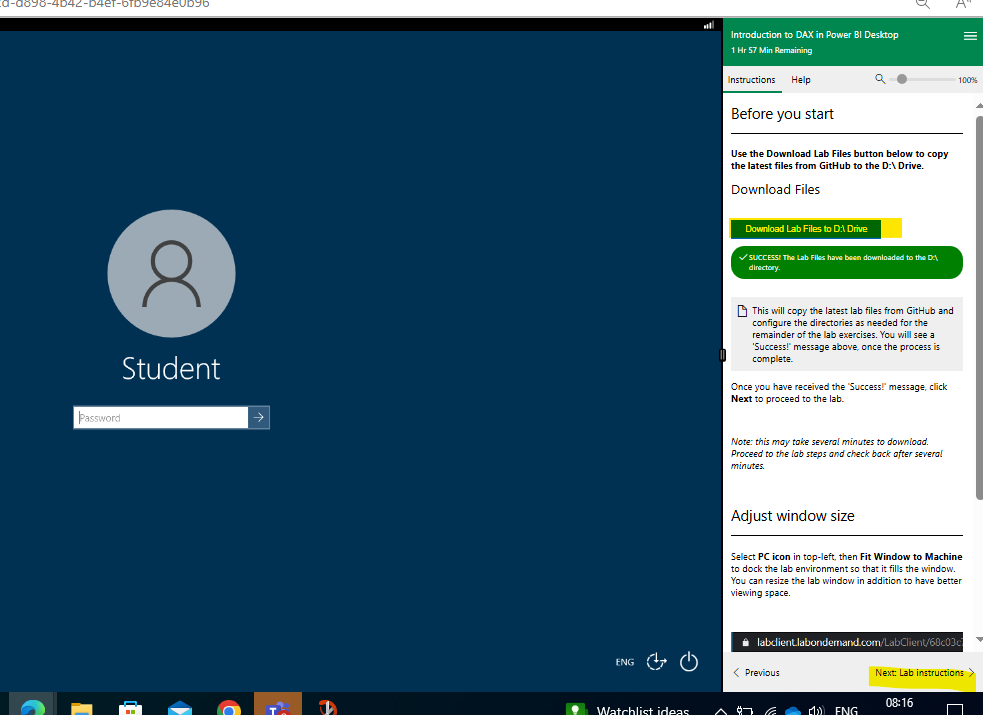Screen dimensions: 983x715
Task: Click the network signal icon in the system tray
Action: point(770,710)
